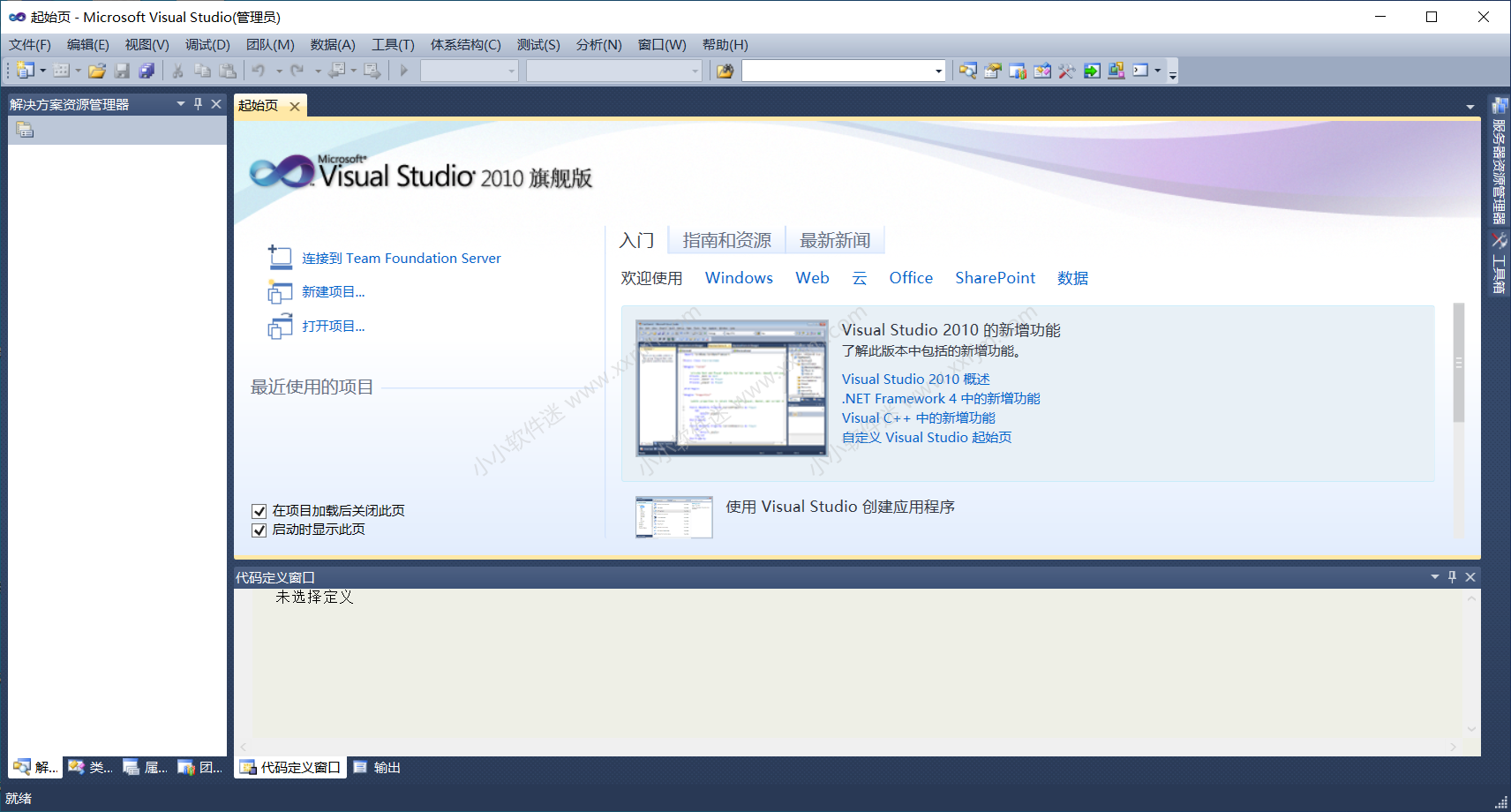Open the 服务器资源管理器 side tab
The height and width of the screenshot is (812, 1511).
click(1500, 159)
